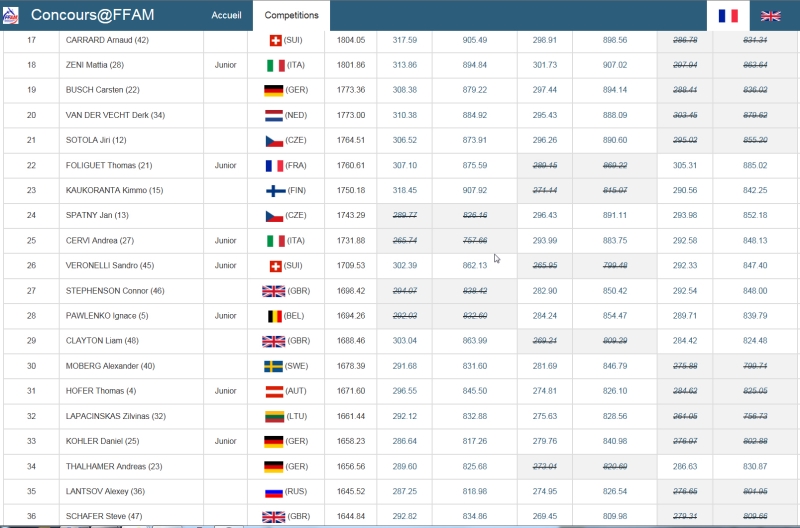
Task: Click the Russian flag for LANTSOV Alexey
Action: 273,491
